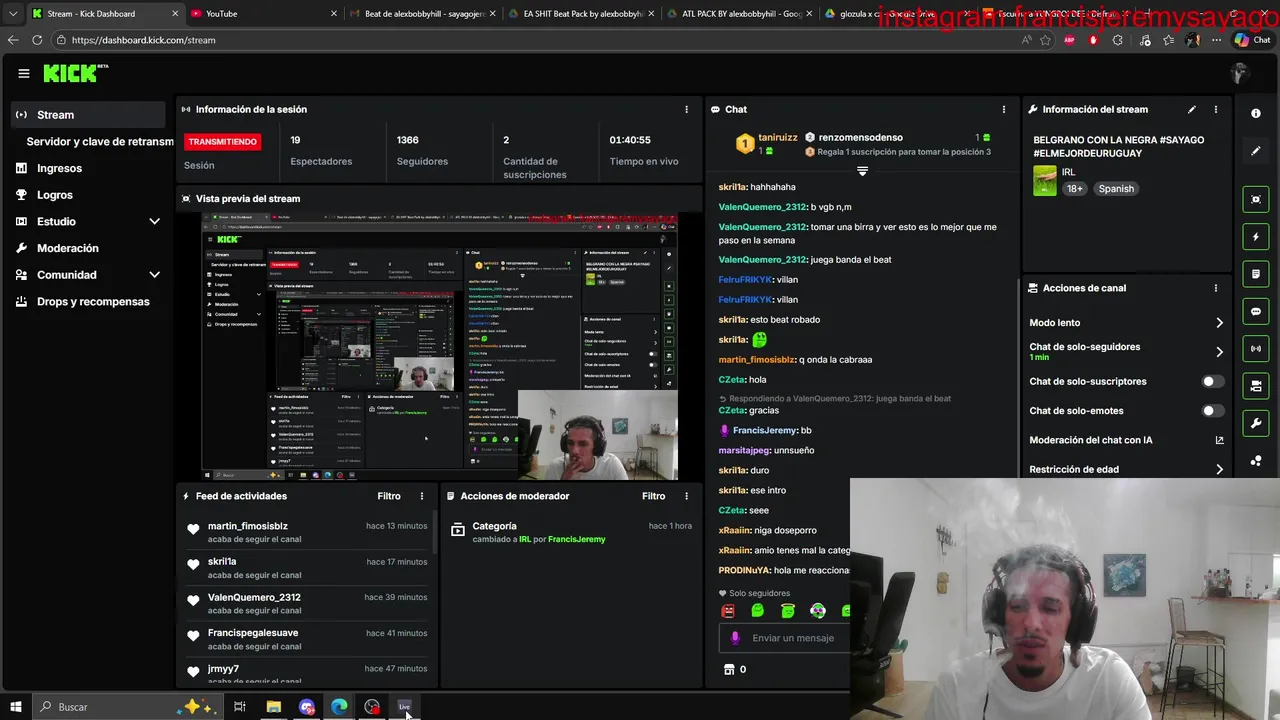Click username FrancisJeremy in moderator actions
Screen dimensions: 1280x720
click(x=576, y=540)
